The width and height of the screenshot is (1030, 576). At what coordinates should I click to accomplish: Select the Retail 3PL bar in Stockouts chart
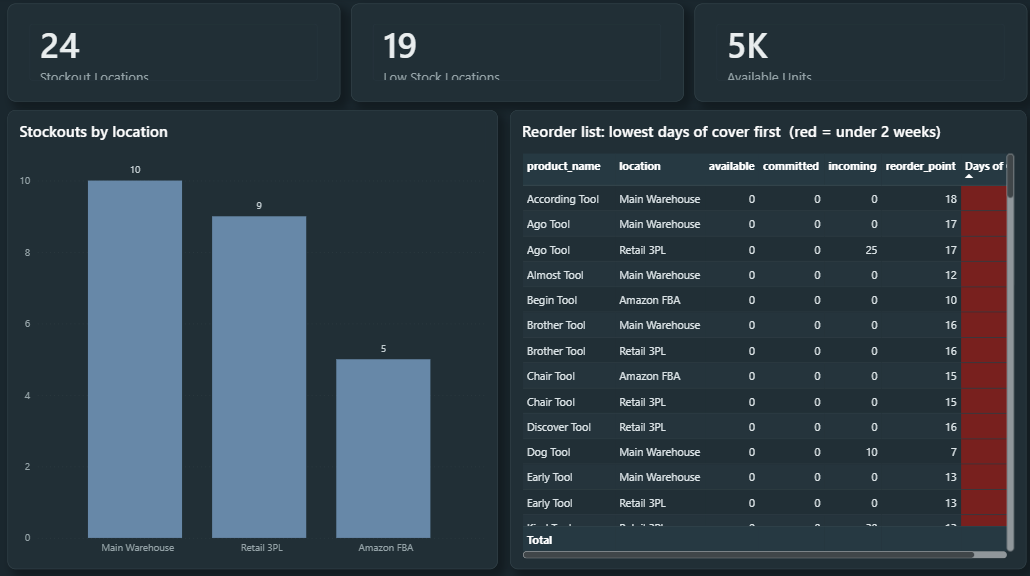coord(259,377)
